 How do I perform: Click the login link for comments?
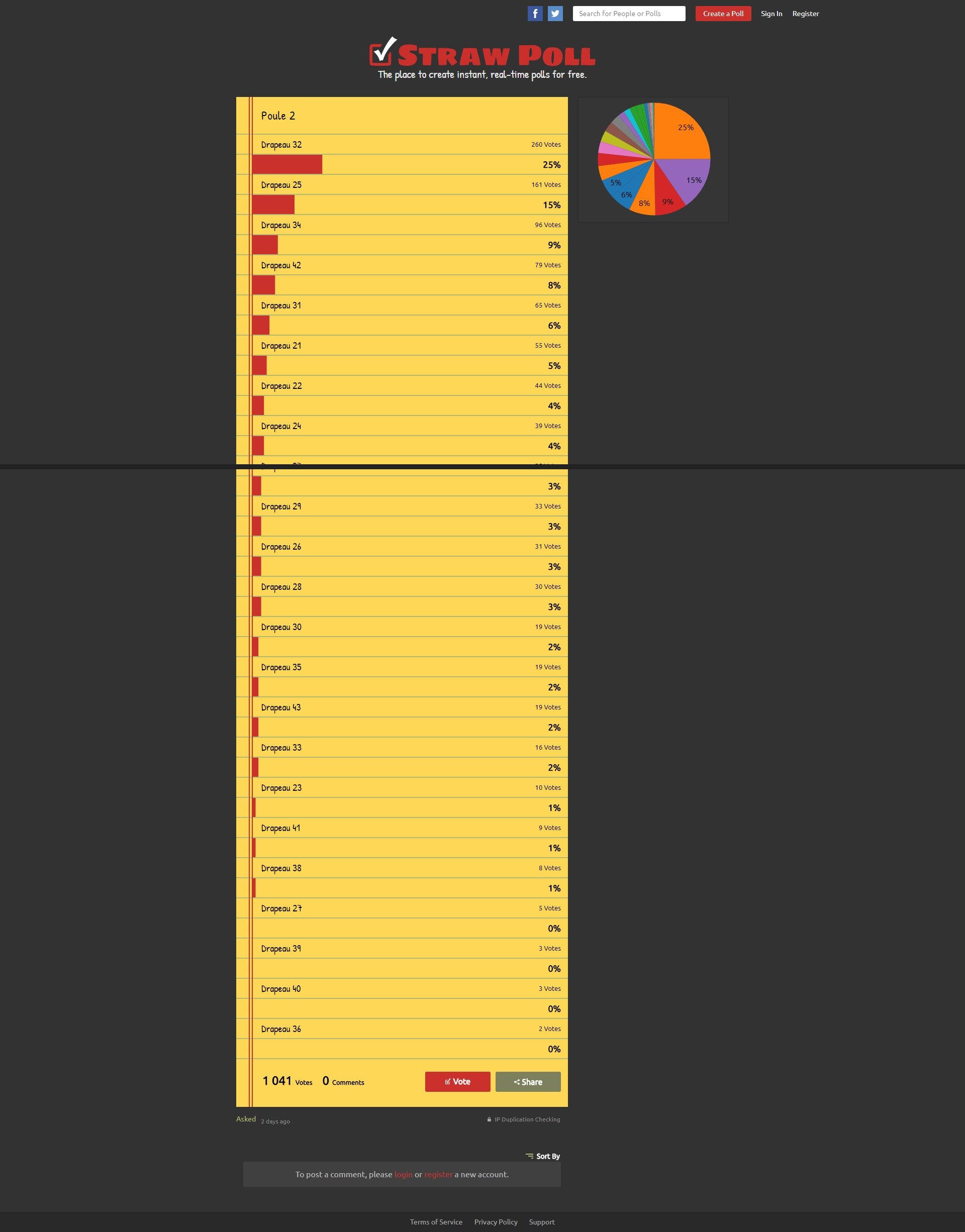click(x=404, y=1174)
